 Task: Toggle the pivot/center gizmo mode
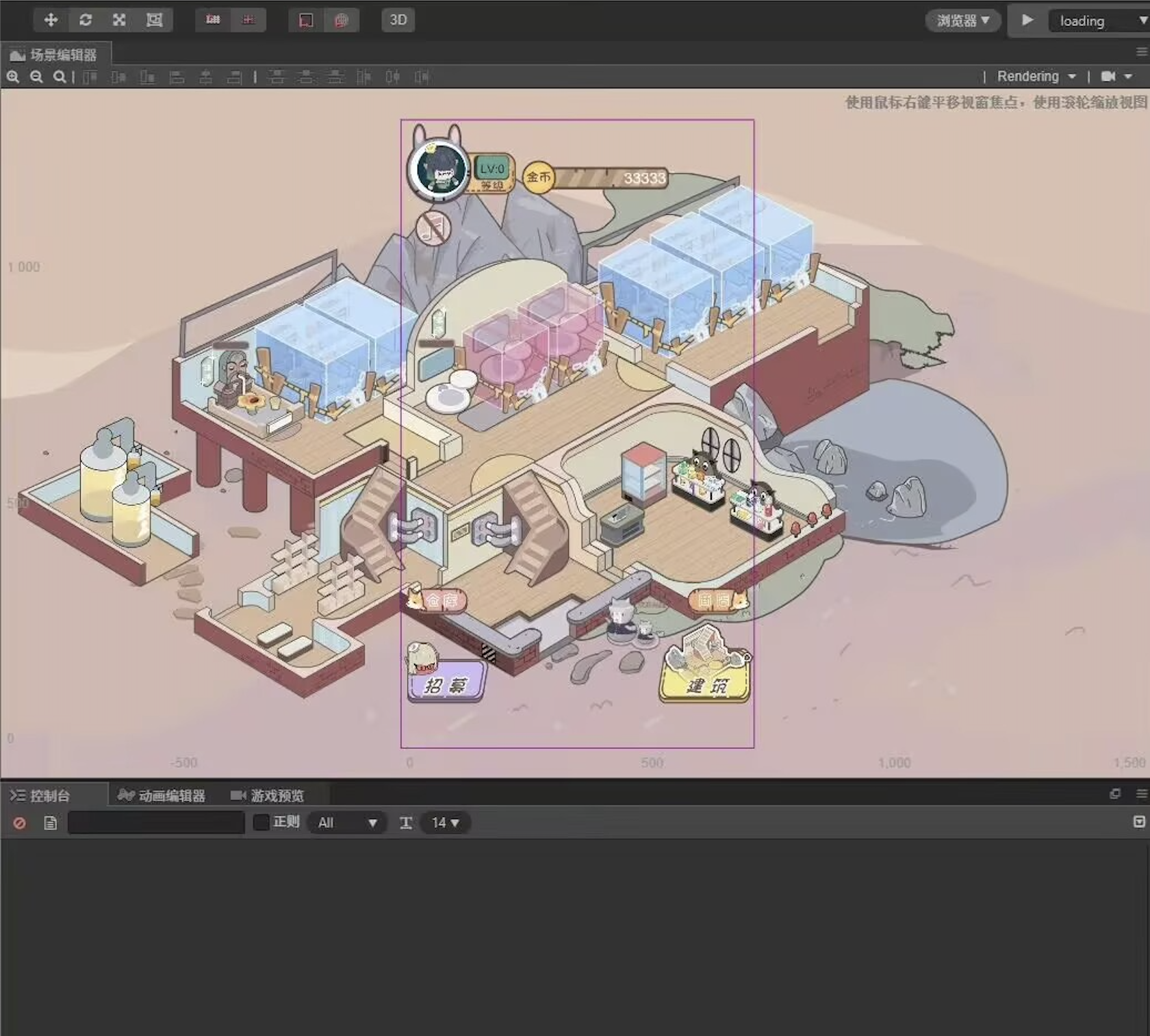click(x=213, y=20)
